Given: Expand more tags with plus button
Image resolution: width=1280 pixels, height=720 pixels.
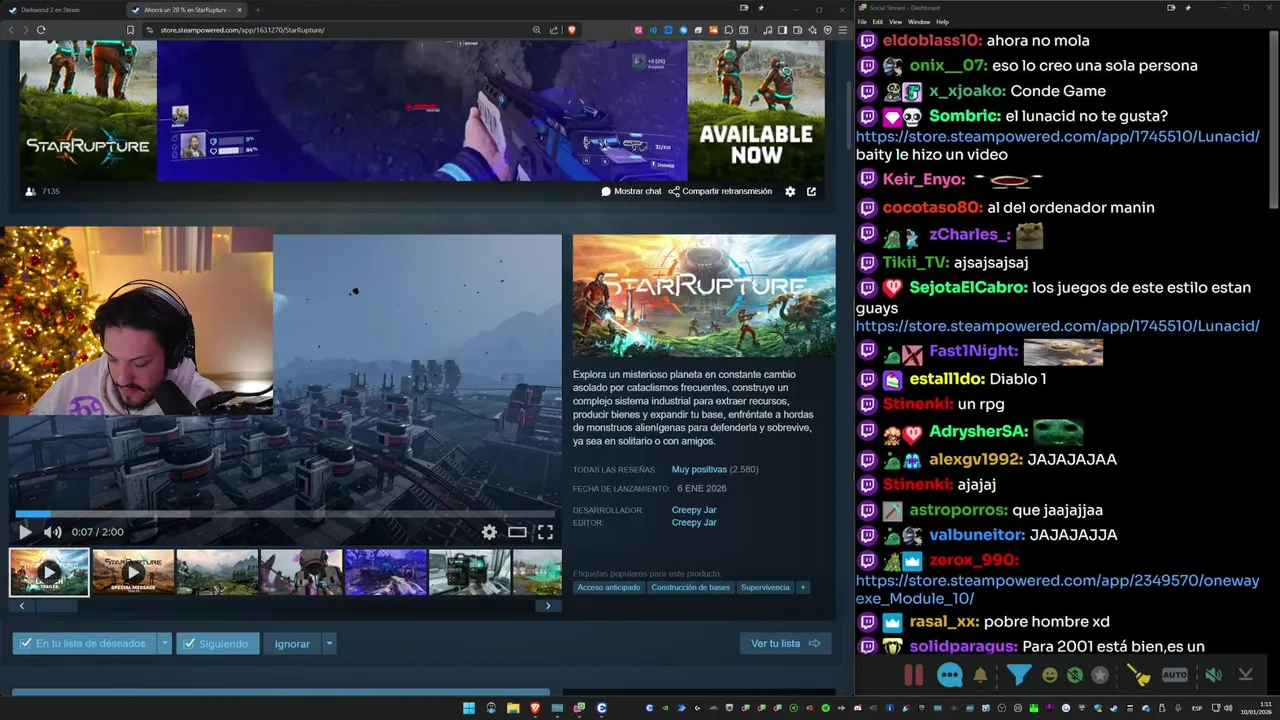Looking at the screenshot, I should 802,587.
